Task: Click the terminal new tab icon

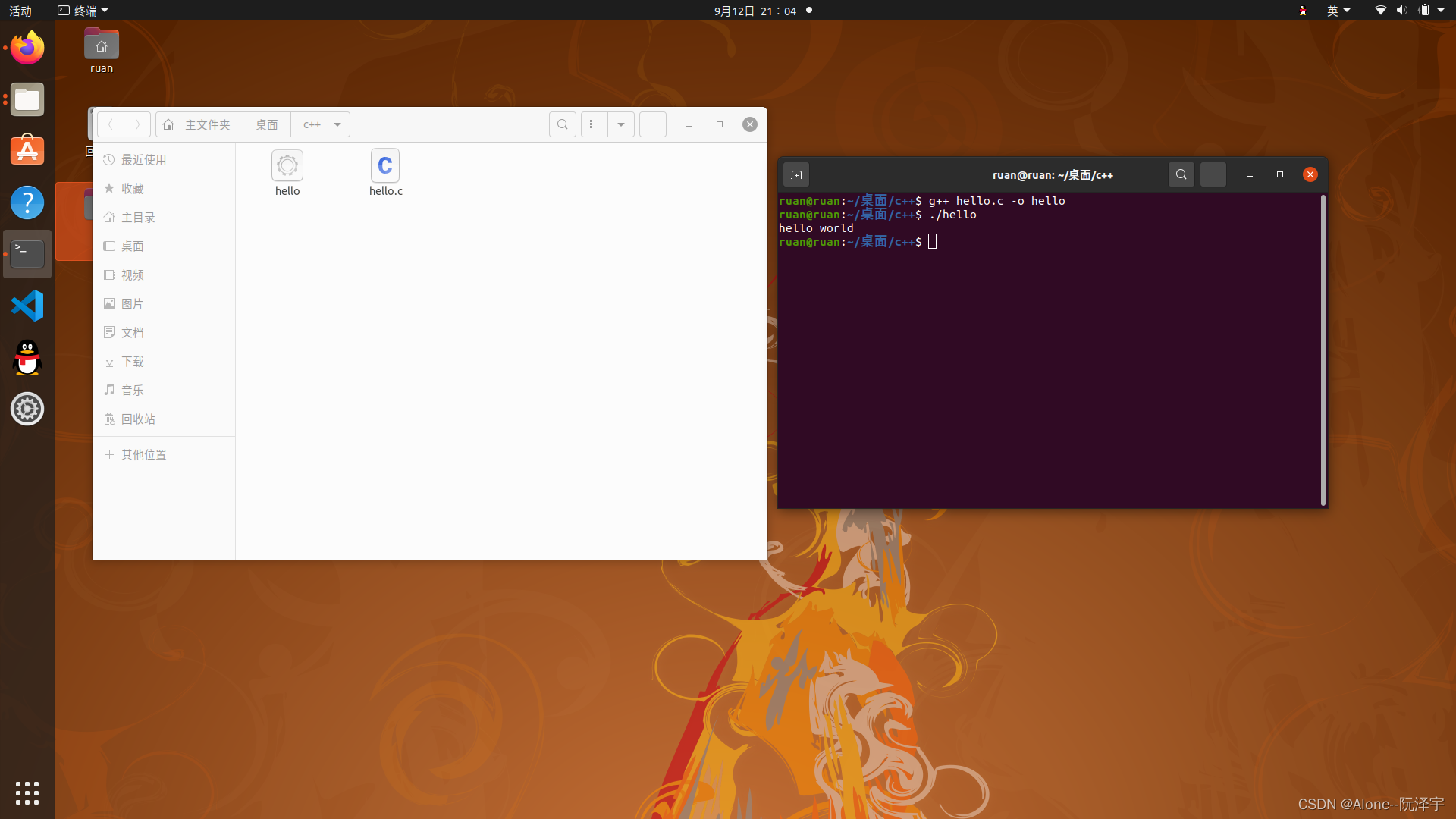Action: (796, 175)
